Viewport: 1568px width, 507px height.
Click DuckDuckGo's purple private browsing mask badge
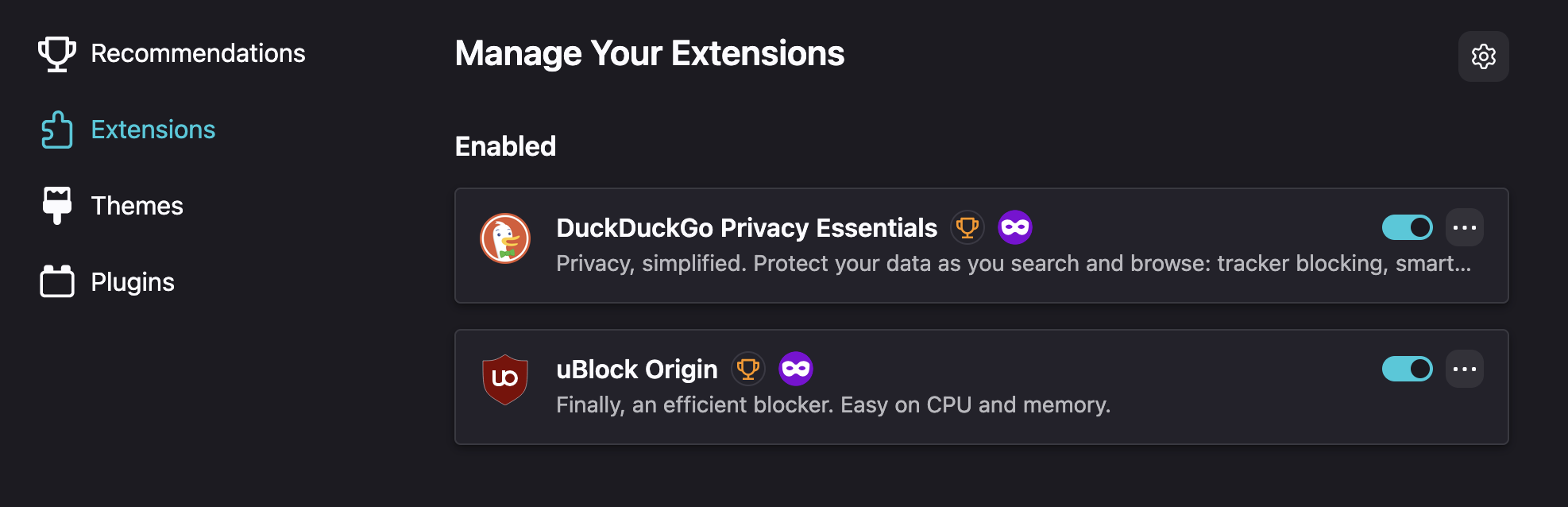[x=1015, y=228]
